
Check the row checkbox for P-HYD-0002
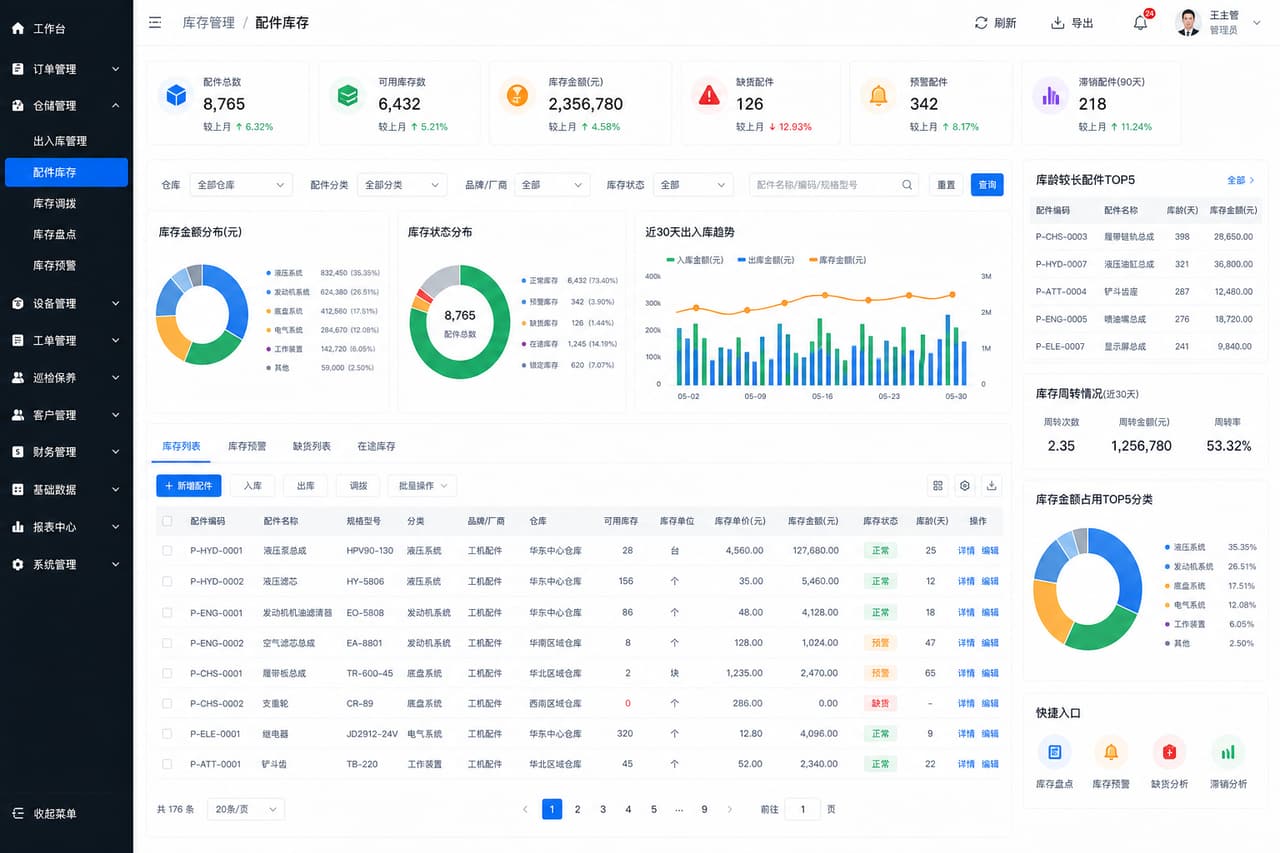pos(167,581)
